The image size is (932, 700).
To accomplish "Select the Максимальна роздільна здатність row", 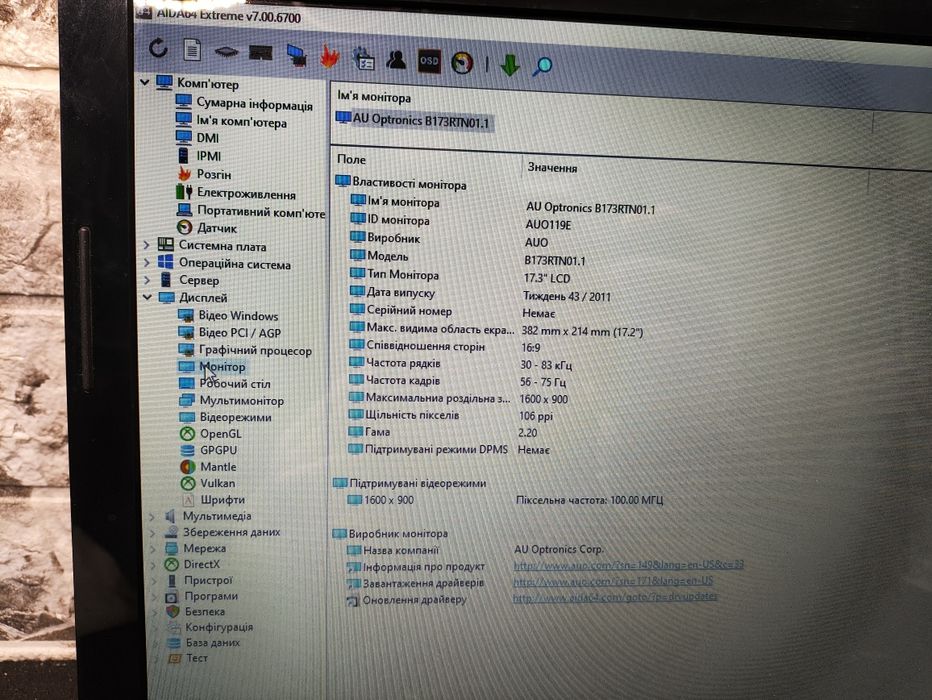I will (x=458, y=399).
